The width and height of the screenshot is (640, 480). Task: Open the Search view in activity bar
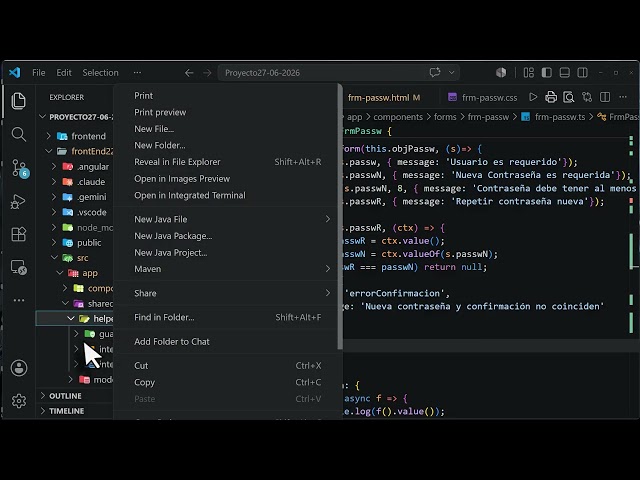[18, 134]
